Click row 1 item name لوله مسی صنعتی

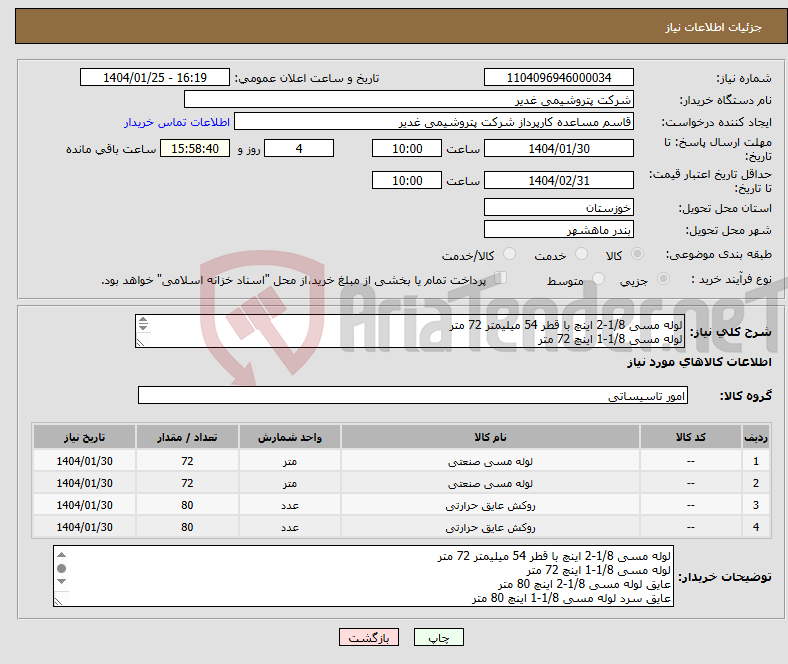490,461
